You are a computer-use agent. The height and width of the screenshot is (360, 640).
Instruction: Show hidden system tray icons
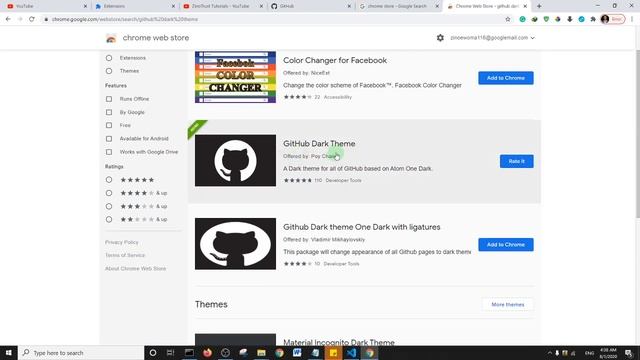tap(549, 353)
